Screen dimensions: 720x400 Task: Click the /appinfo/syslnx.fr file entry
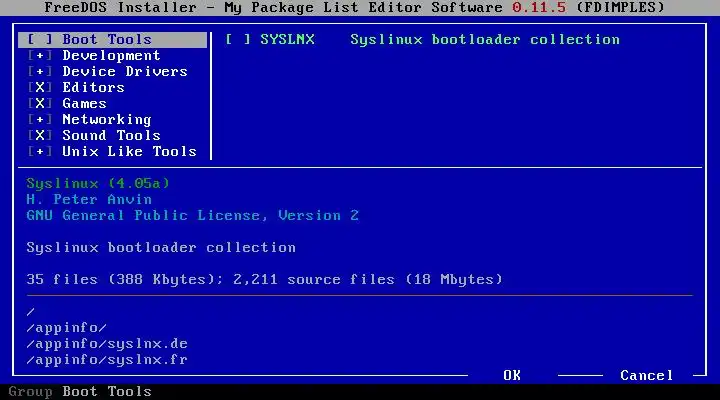[x=107, y=360]
